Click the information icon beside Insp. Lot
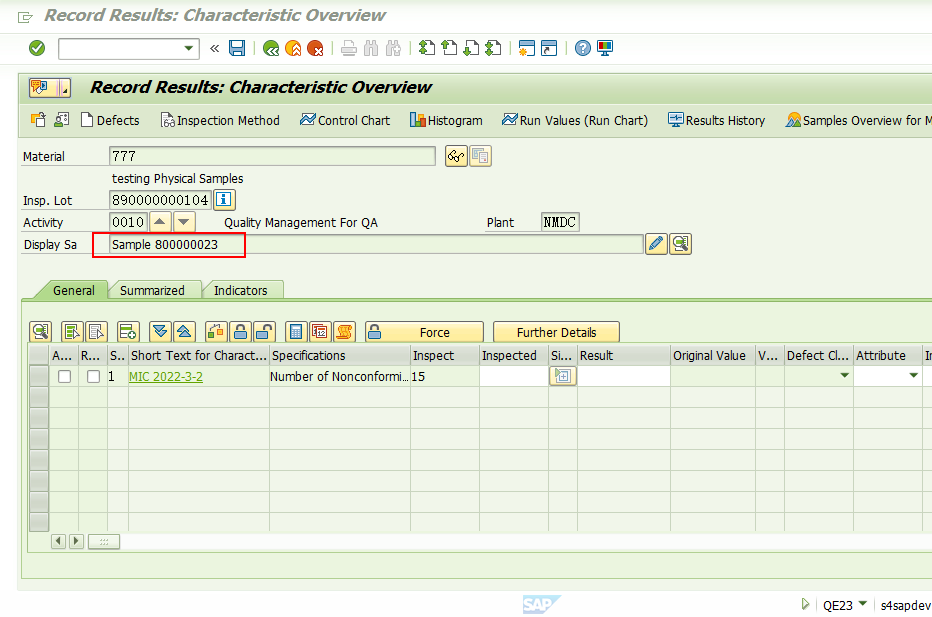The image size is (932, 617). (223, 200)
